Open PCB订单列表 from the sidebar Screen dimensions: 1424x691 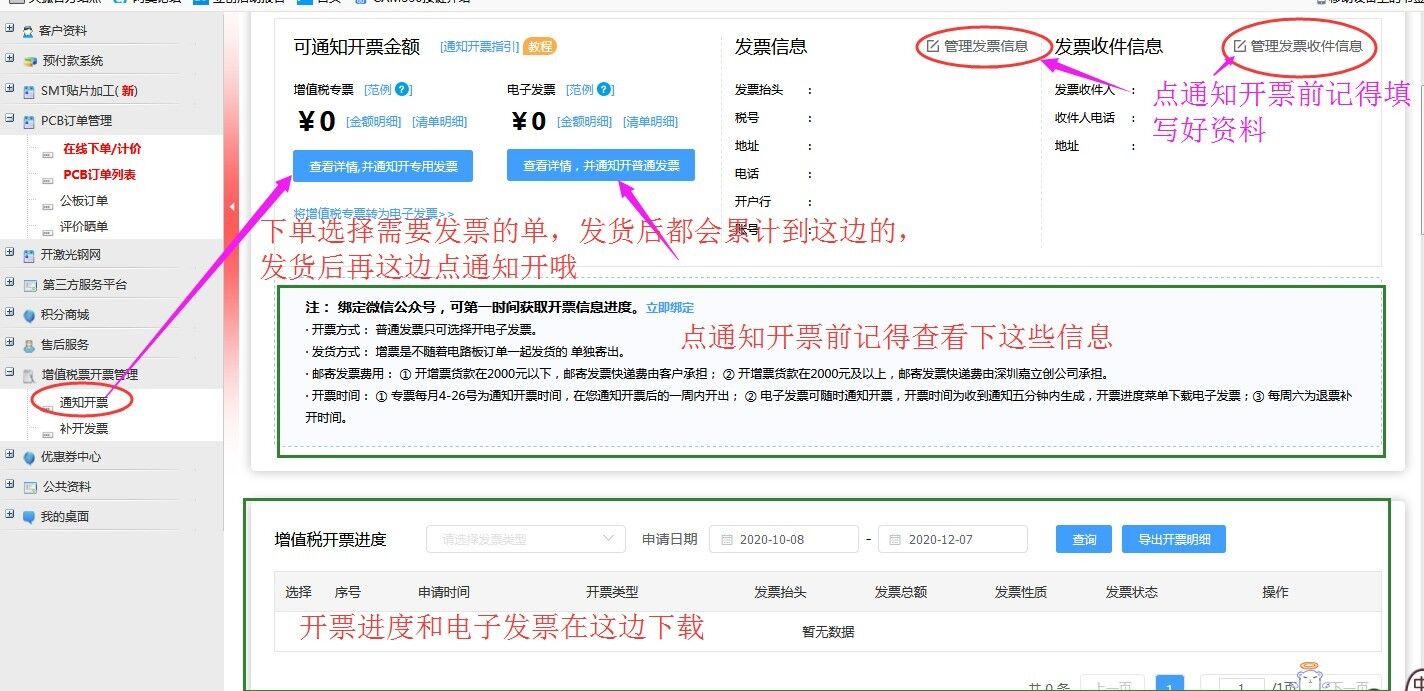pyautogui.click(x=99, y=175)
